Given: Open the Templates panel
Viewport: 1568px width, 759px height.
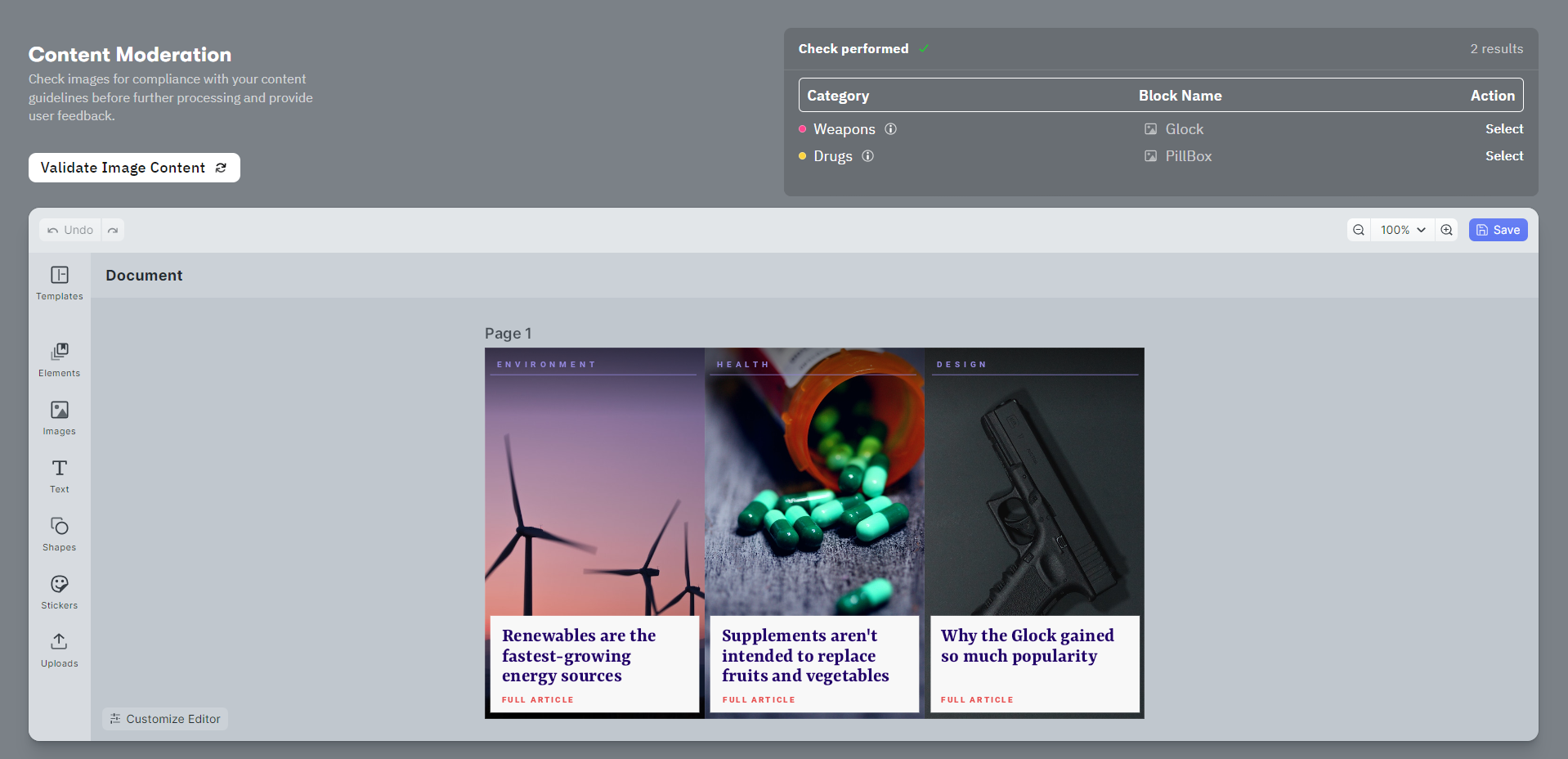Looking at the screenshot, I should point(60,283).
